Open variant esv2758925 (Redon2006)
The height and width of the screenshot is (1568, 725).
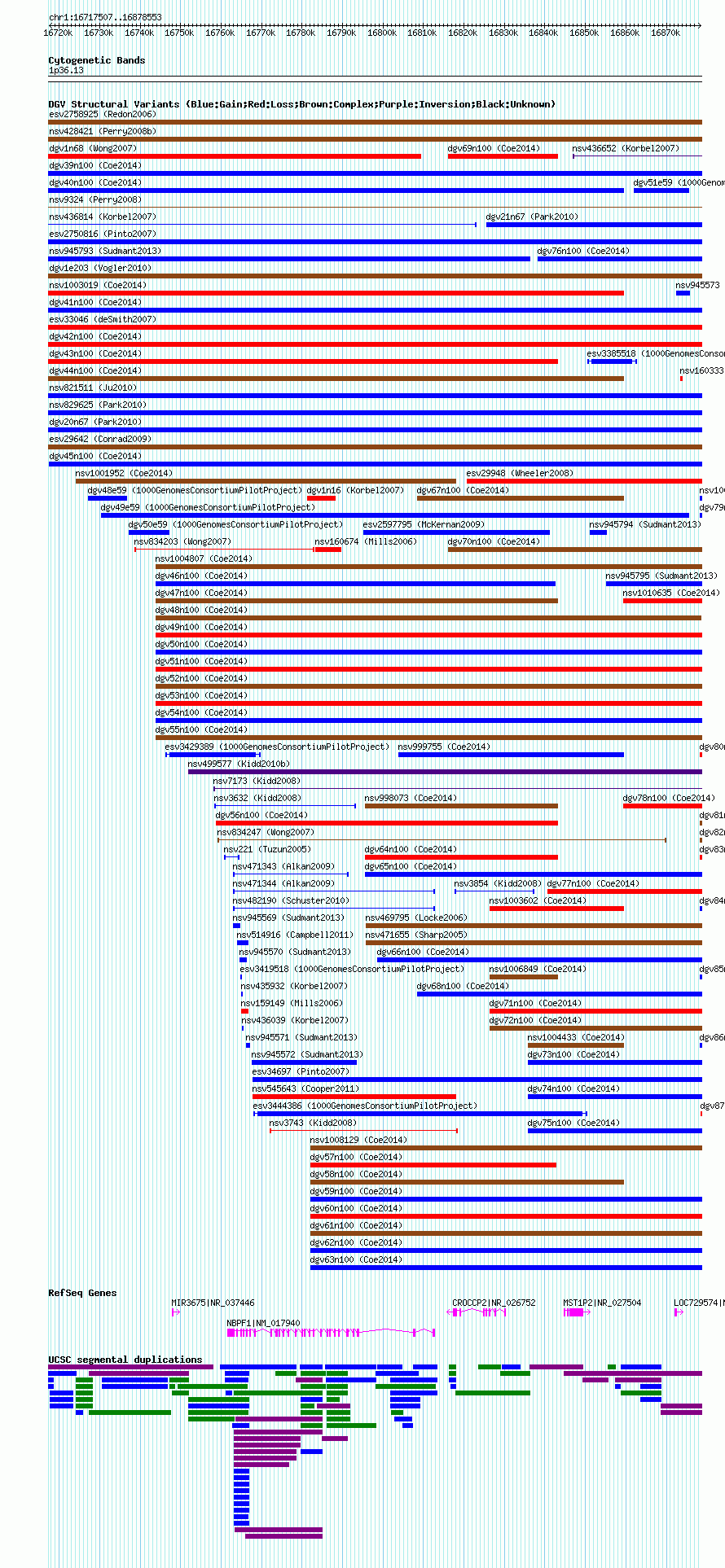tap(103, 114)
